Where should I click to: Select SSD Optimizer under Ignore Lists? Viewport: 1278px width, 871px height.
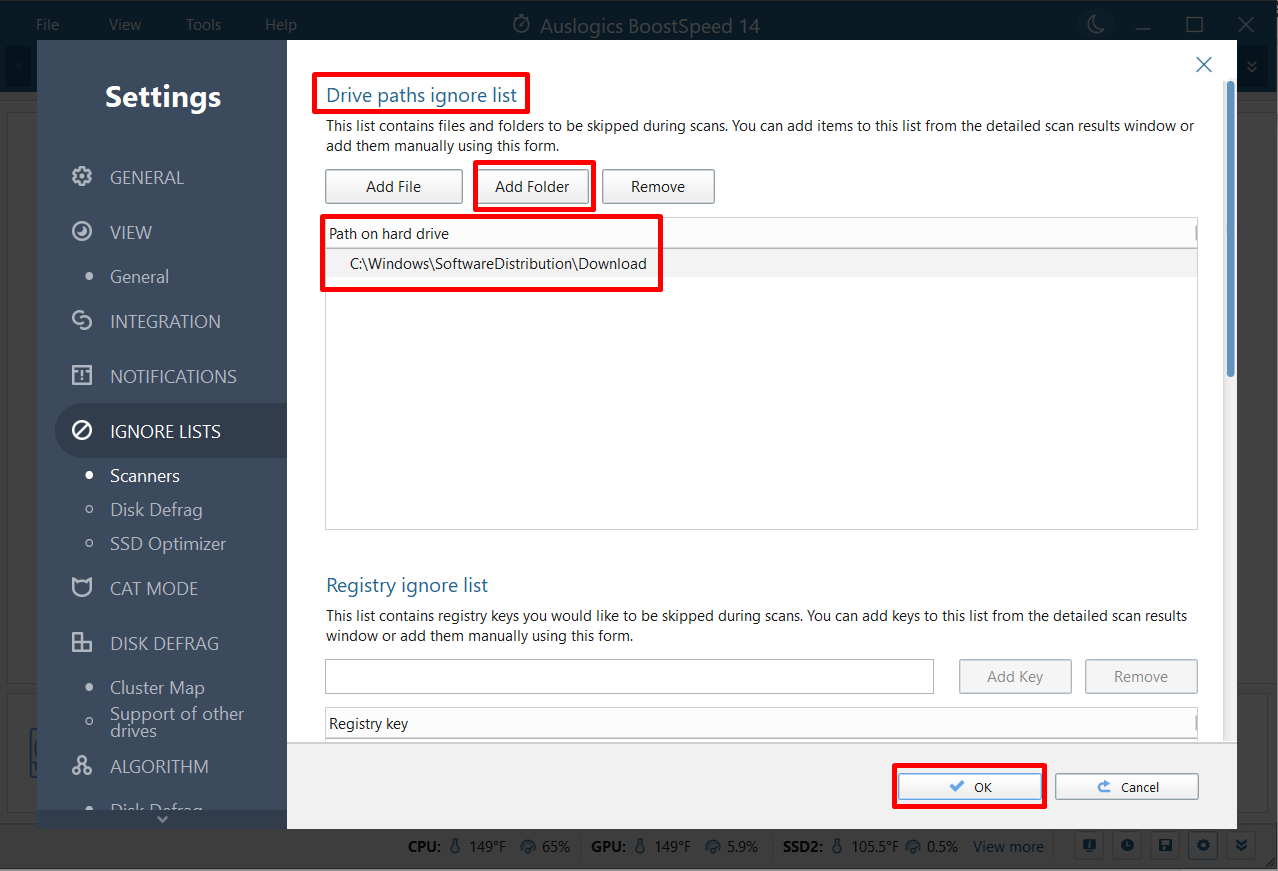click(168, 544)
